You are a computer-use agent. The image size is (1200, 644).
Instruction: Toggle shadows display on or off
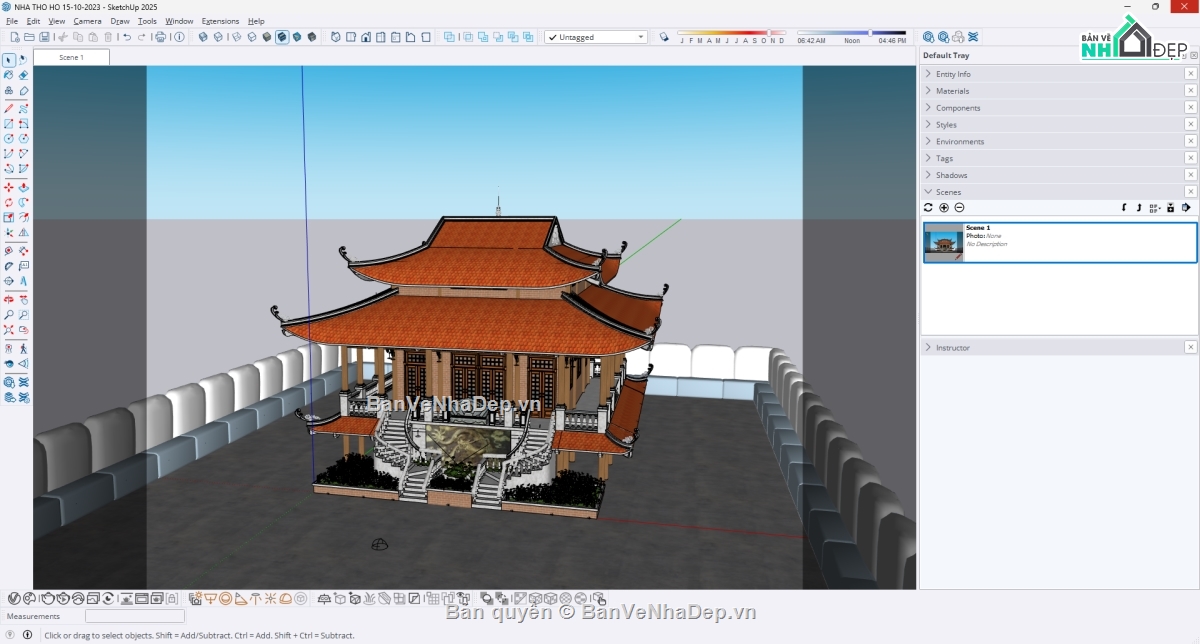[x=664, y=37]
